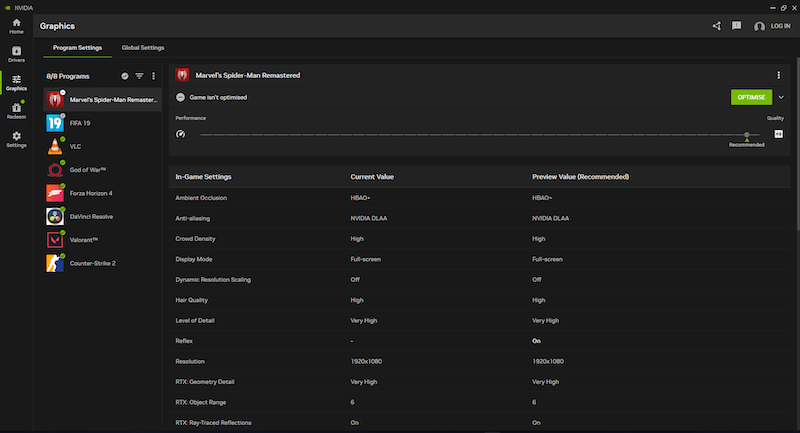This screenshot has height=433, width=800.
Task: Click the performance-quality slider handle
Action: [746, 135]
